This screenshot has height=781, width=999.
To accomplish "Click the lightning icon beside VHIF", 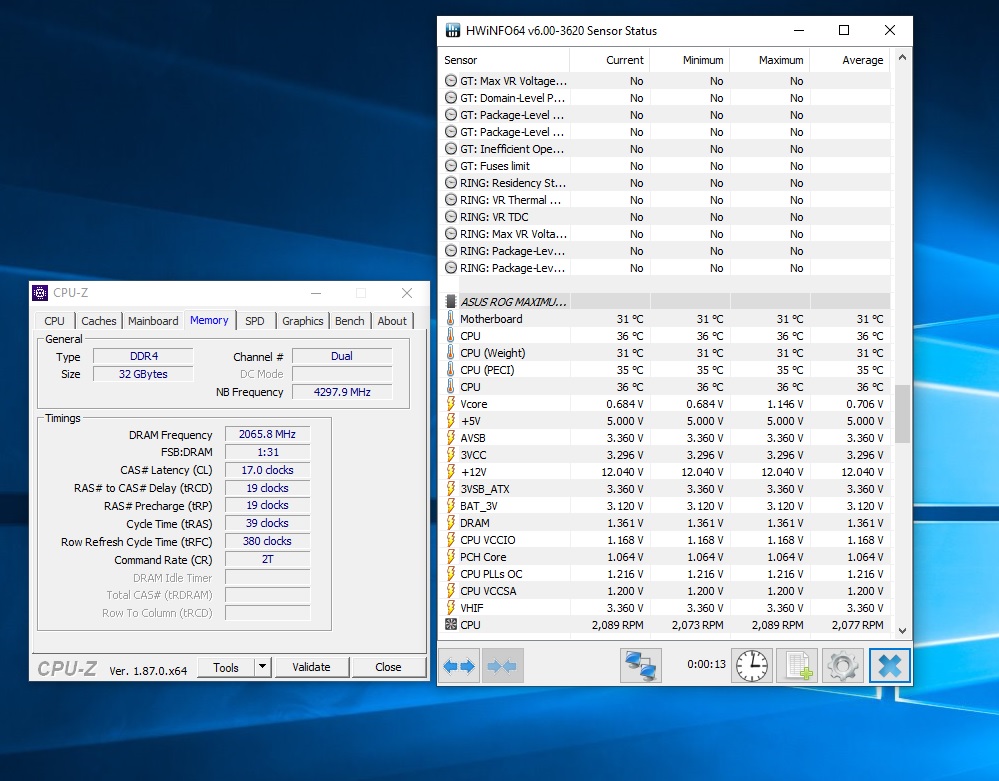I will point(450,608).
